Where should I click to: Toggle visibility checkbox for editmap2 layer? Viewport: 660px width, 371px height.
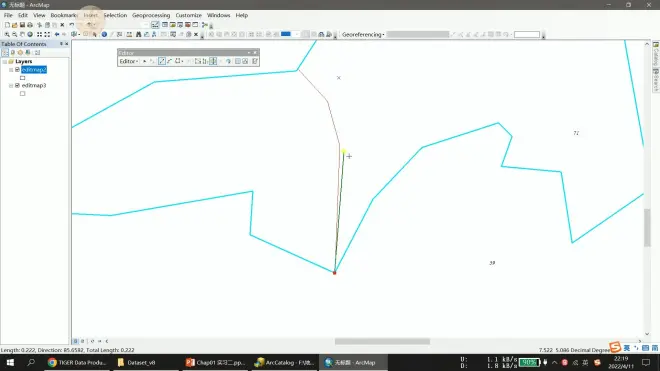click(17, 69)
